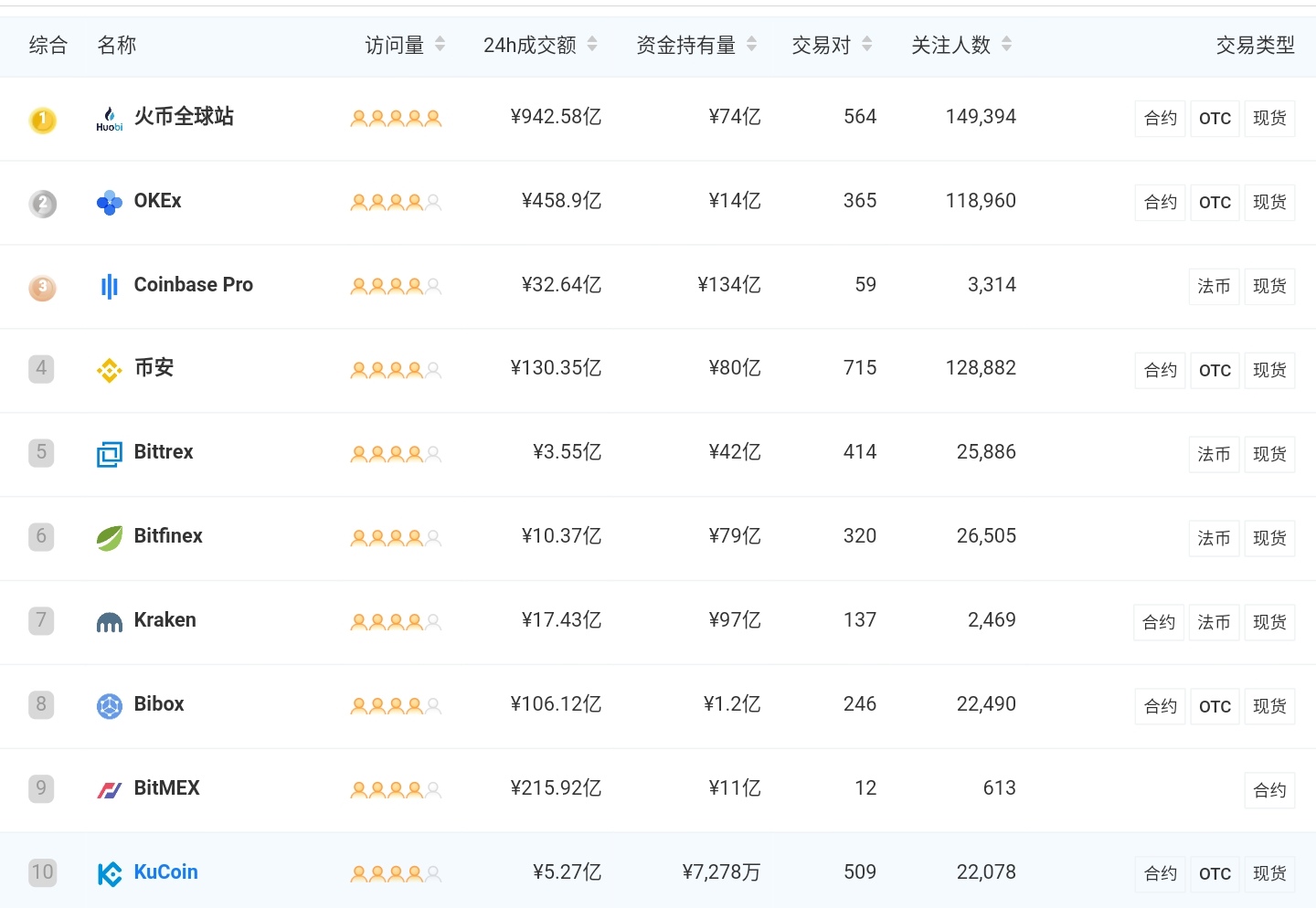Click the Bitfinex leaf logo icon
The width and height of the screenshot is (1316, 908).
click(110, 538)
